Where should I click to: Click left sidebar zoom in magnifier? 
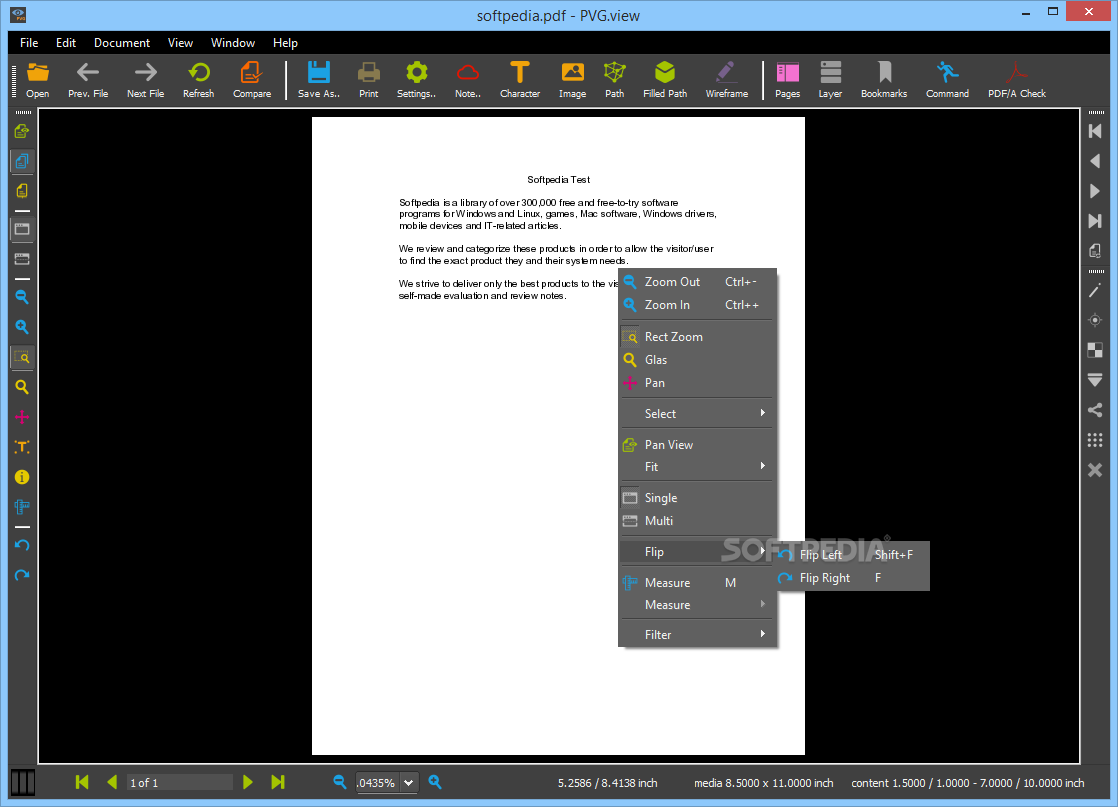pyautogui.click(x=22, y=327)
